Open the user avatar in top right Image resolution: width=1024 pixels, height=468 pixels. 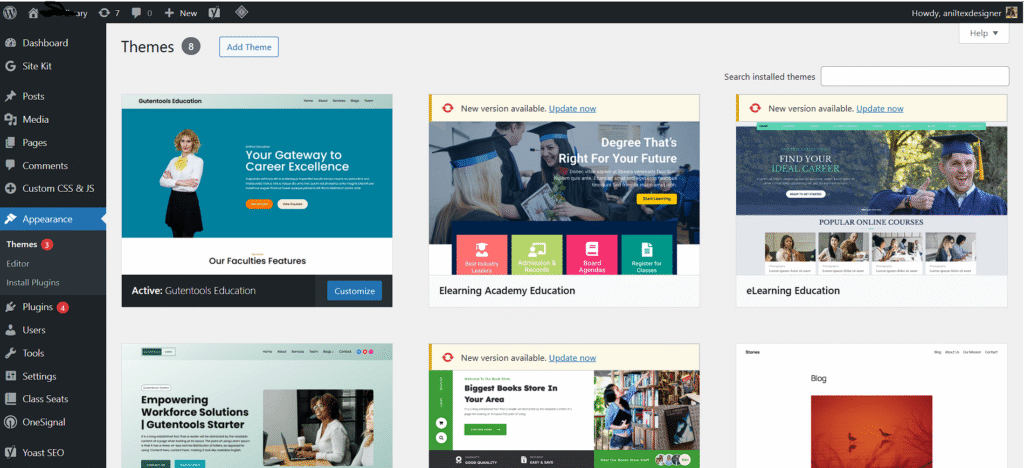(1011, 12)
